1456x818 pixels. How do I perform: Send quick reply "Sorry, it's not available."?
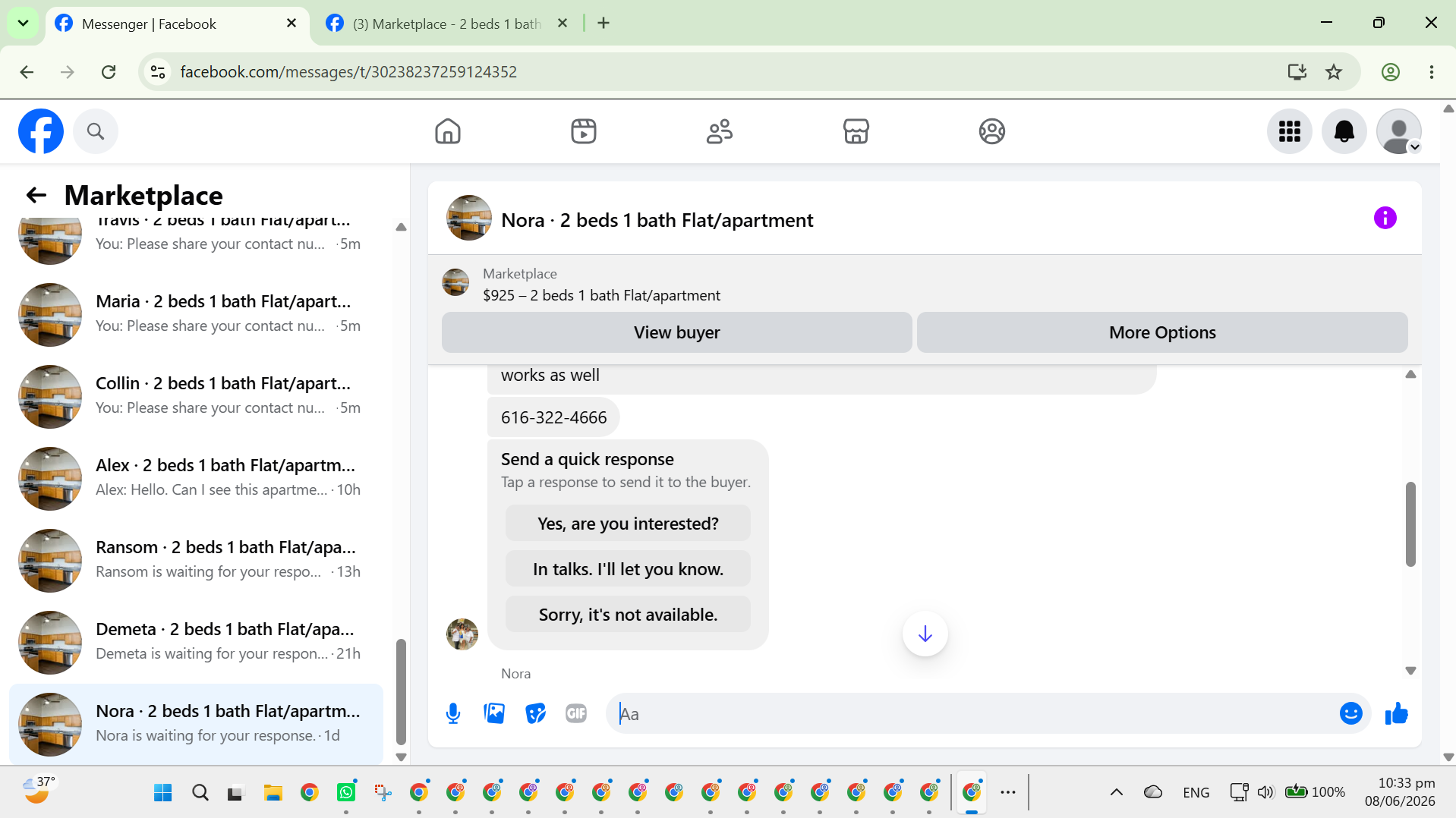point(628,615)
